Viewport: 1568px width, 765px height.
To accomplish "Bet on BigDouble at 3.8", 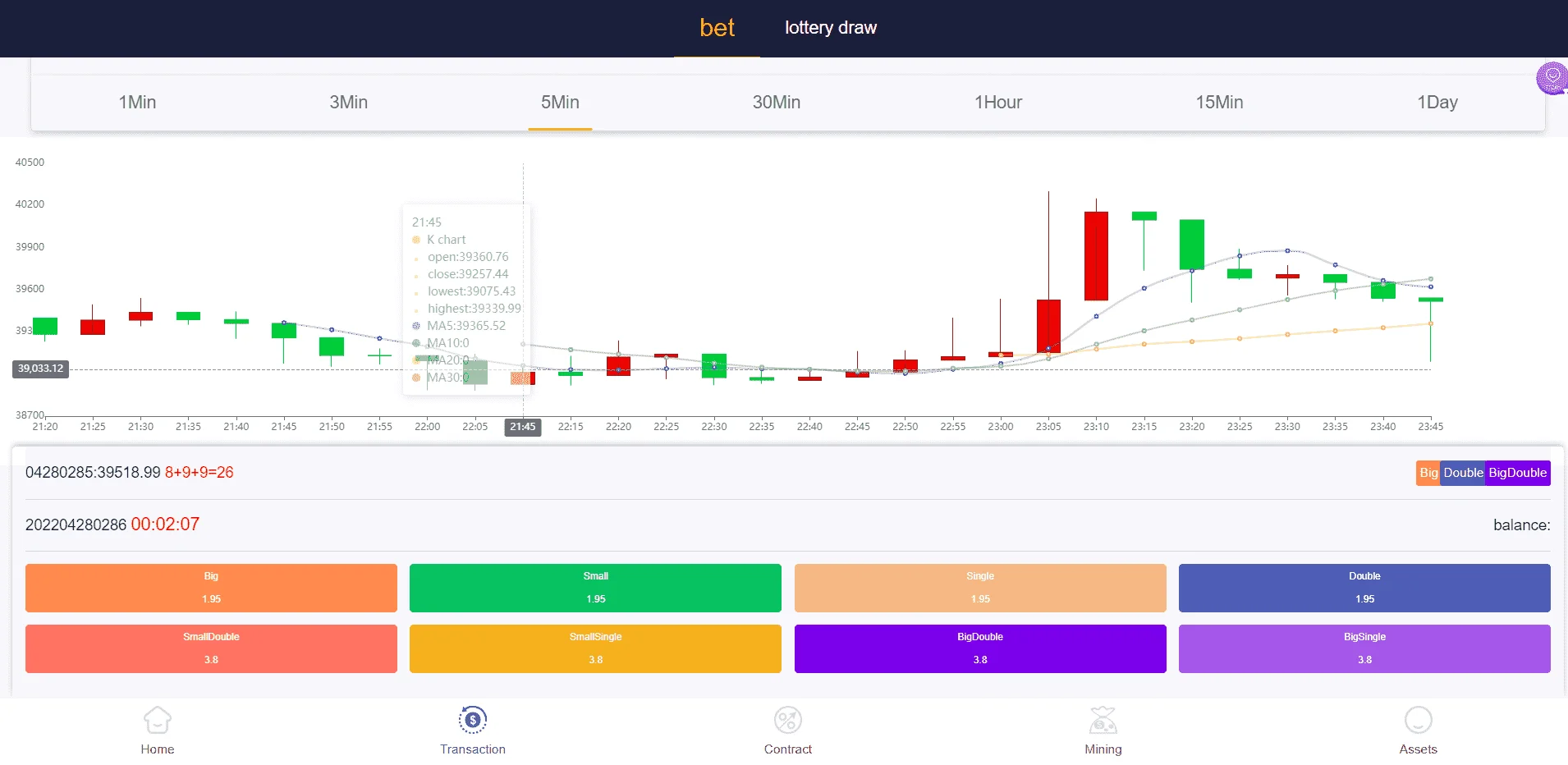I will [x=980, y=648].
